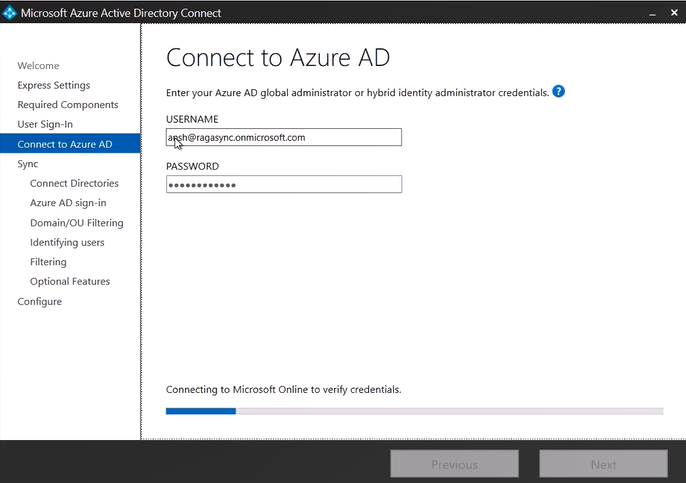Screen dimensions: 686x483
Task: Click the global administrator credentials instruction text
Action: pyautogui.click(x=357, y=93)
